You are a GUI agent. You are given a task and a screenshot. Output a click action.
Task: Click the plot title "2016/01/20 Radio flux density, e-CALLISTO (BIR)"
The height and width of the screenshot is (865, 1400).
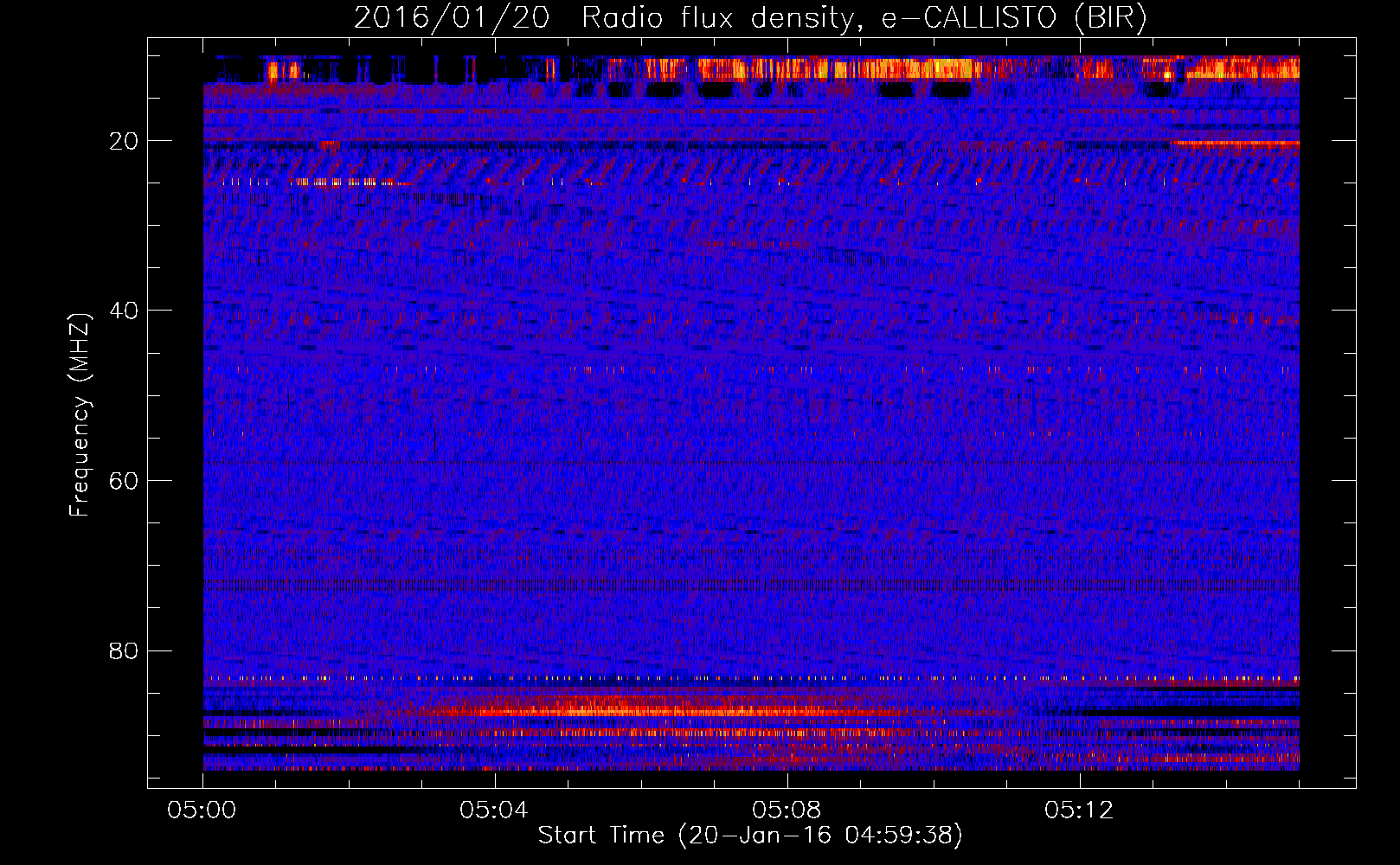tap(750, 18)
